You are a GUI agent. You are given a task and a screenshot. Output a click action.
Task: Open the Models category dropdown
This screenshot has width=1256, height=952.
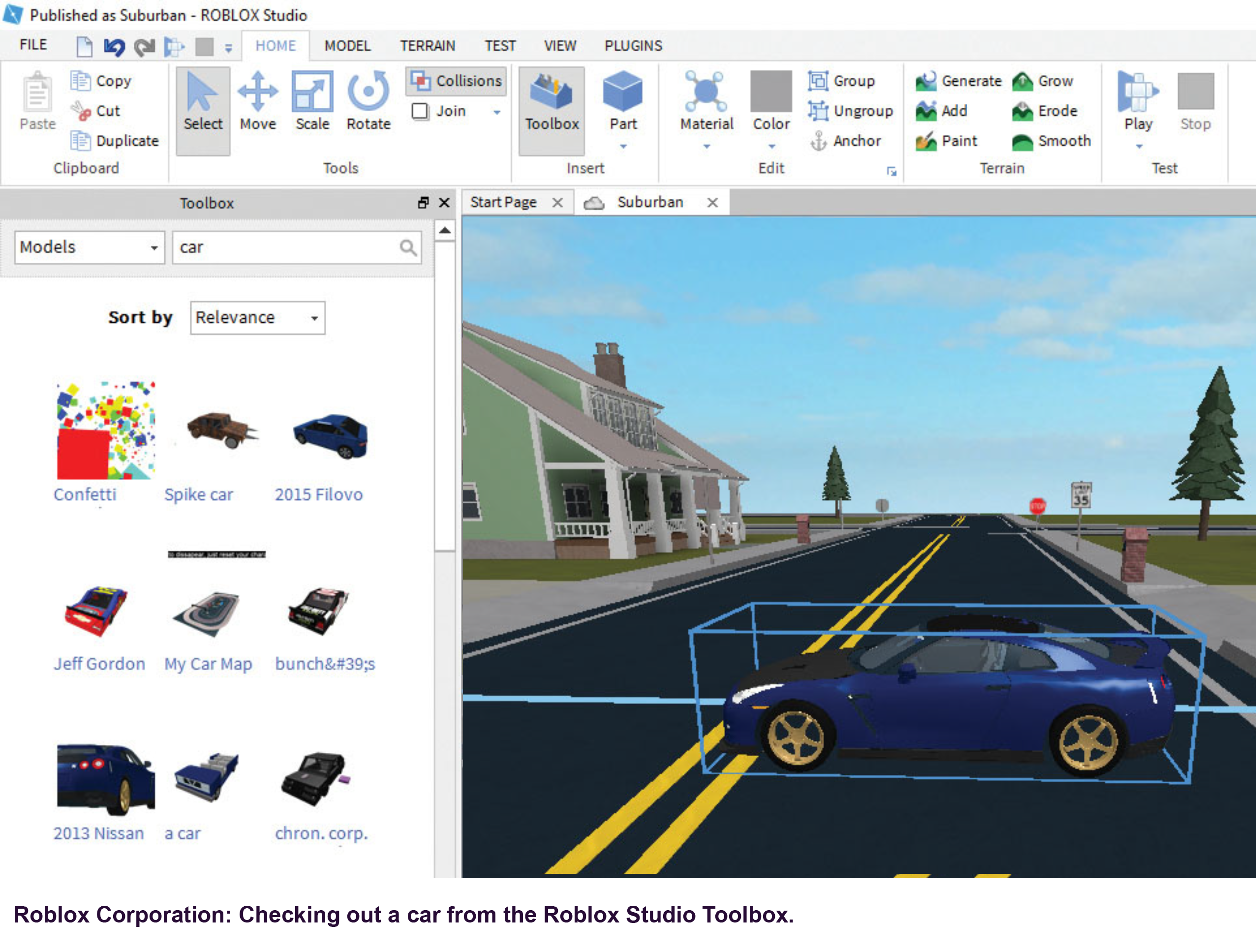[x=89, y=247]
